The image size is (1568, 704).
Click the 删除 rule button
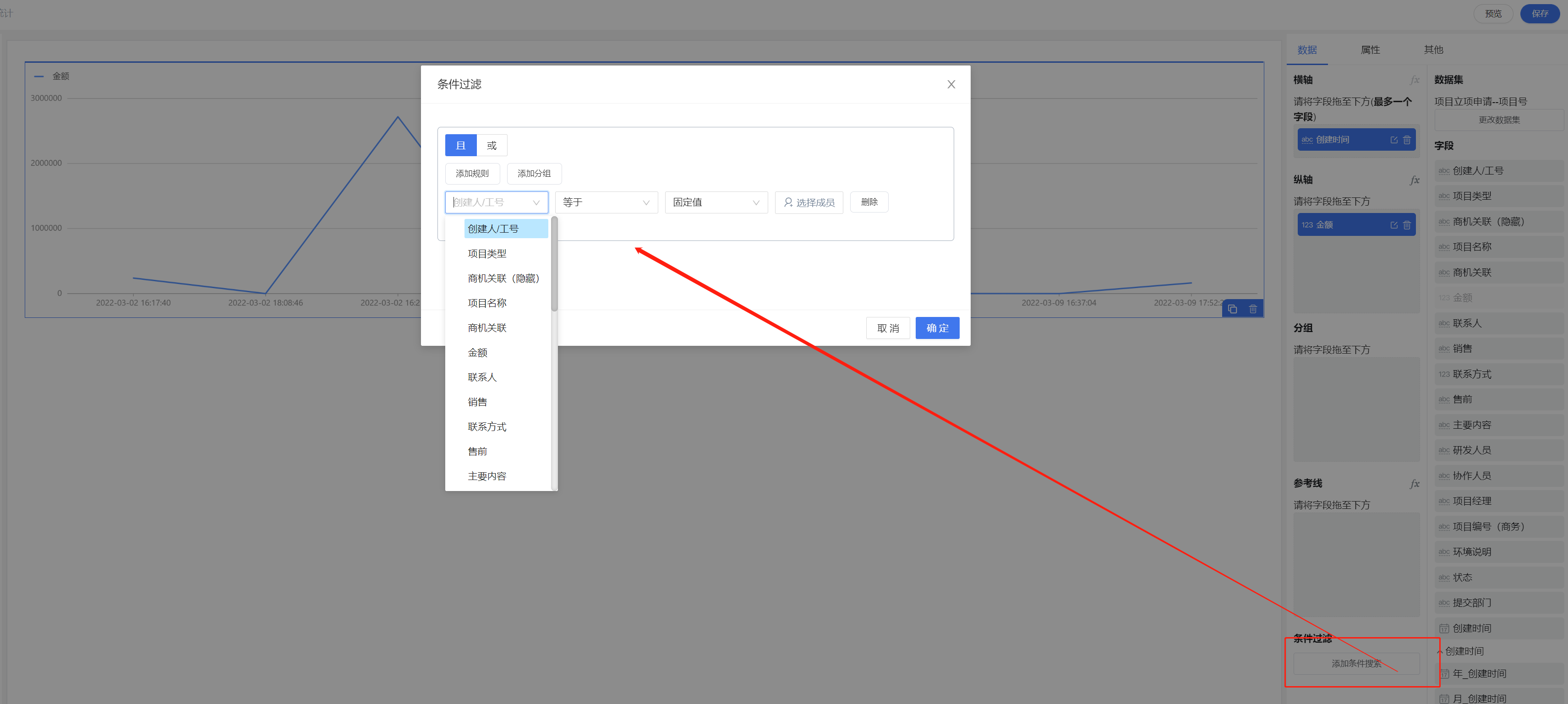click(869, 202)
